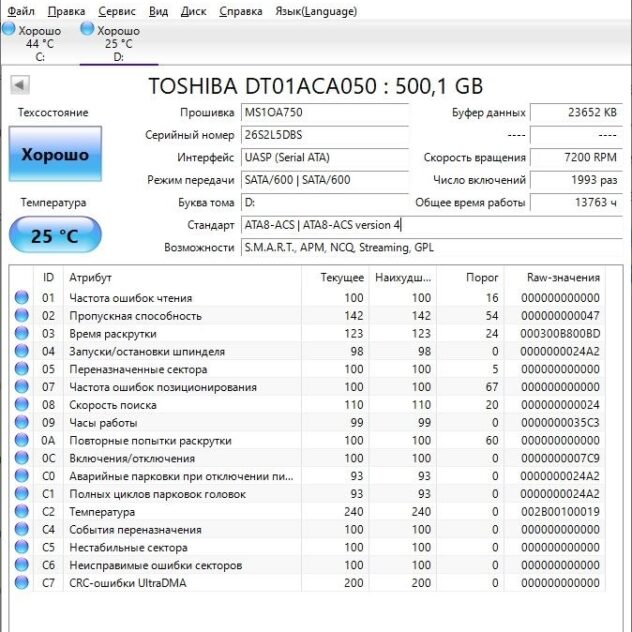Select the status orb for disk D:
The image size is (632, 632).
click(87, 31)
